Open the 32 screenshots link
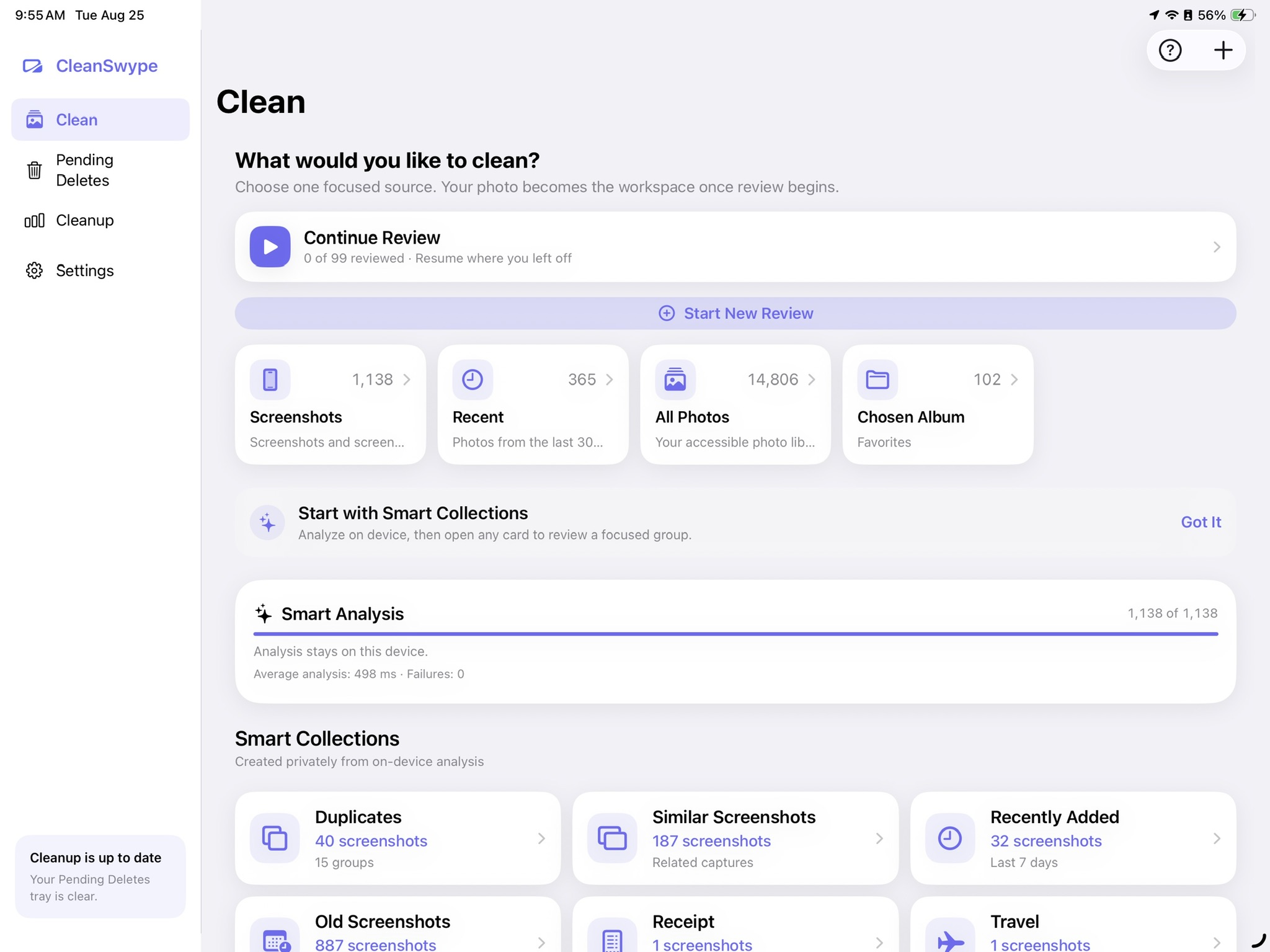This screenshot has height=952, width=1270. pyautogui.click(x=1046, y=841)
